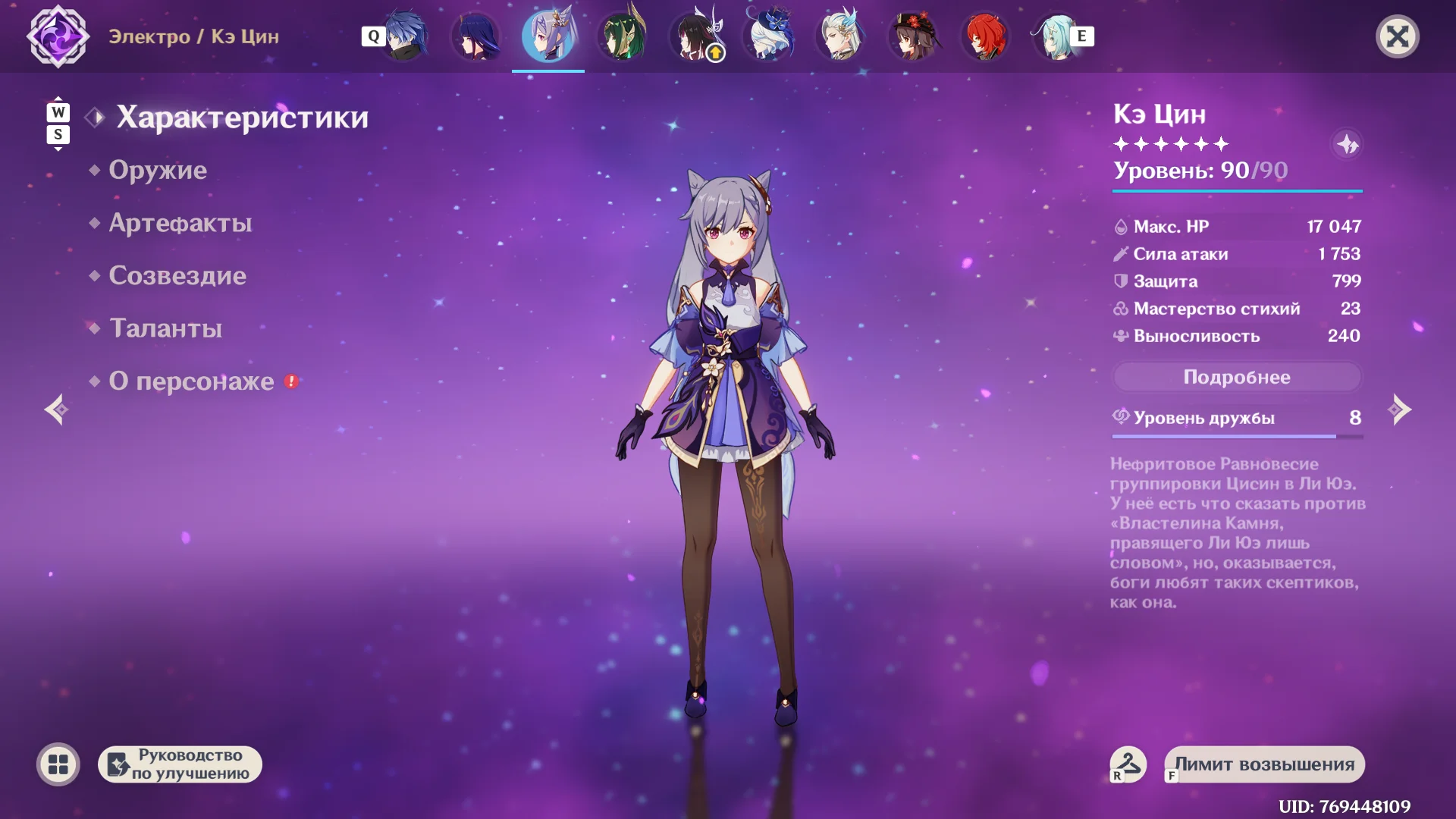This screenshot has height=819, width=1456.
Task: Click the friendship level progress bar
Action: click(x=1237, y=437)
